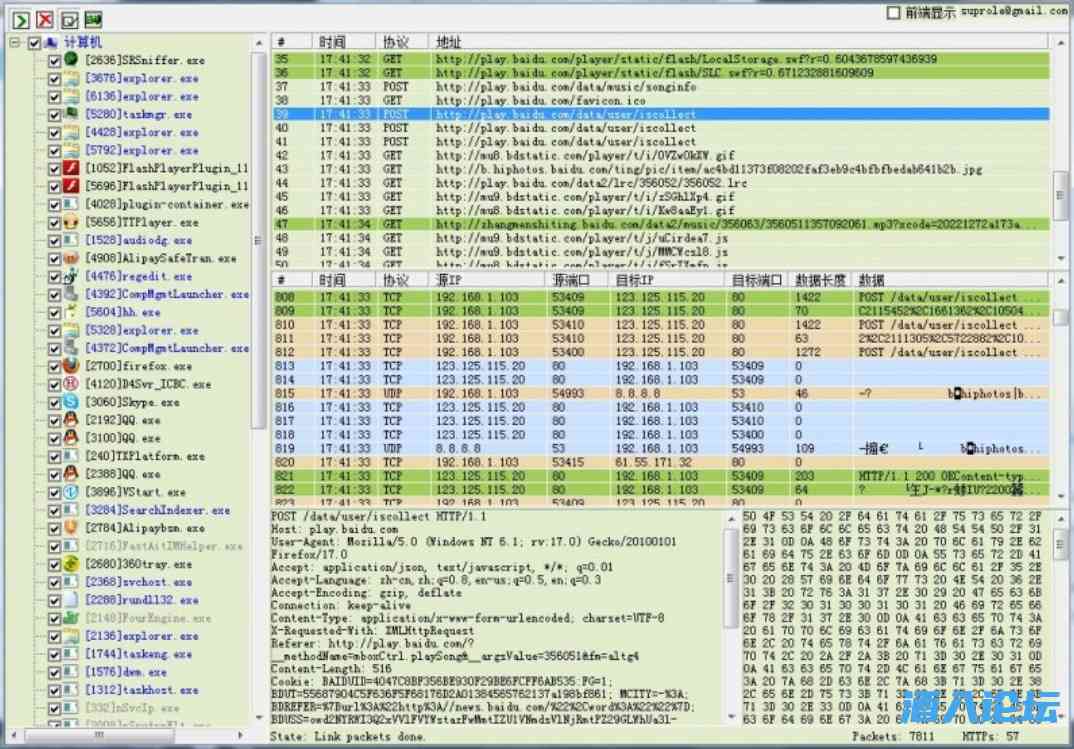Click the TTPlayer.exe process icon

click(x=71, y=222)
